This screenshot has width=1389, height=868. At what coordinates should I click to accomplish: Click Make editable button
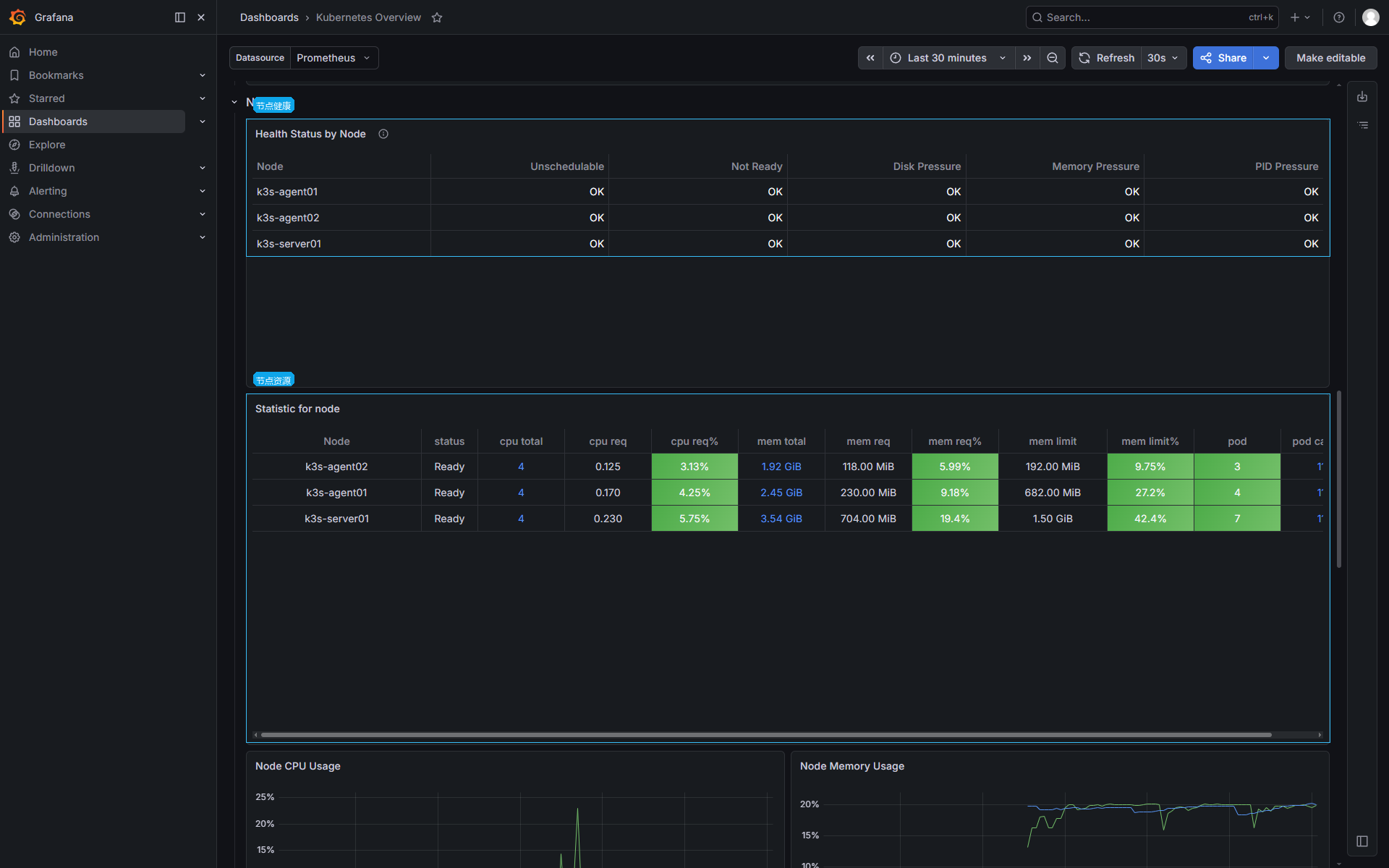point(1330,58)
